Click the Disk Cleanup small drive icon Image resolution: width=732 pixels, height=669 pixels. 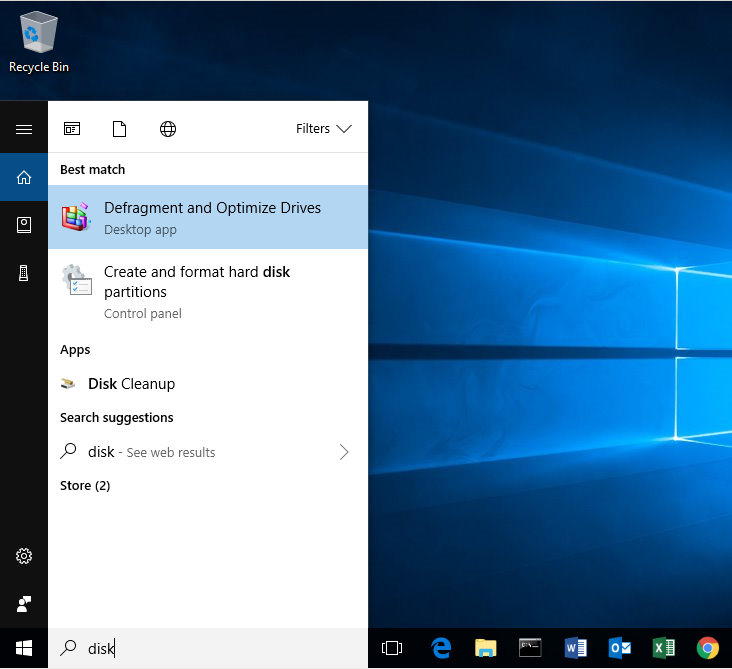coord(68,384)
